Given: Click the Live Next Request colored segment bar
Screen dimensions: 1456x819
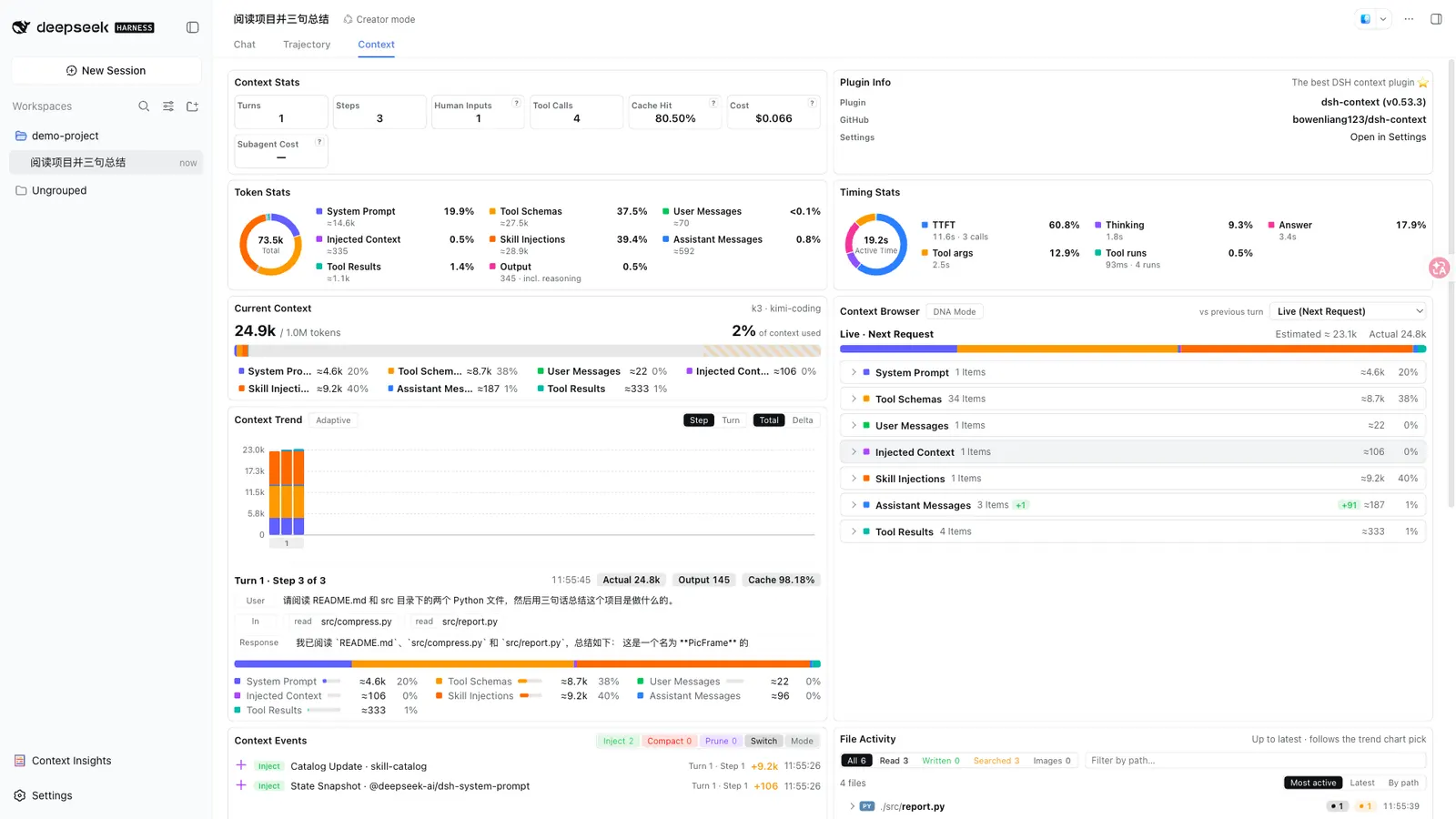Looking at the screenshot, I should (1133, 349).
